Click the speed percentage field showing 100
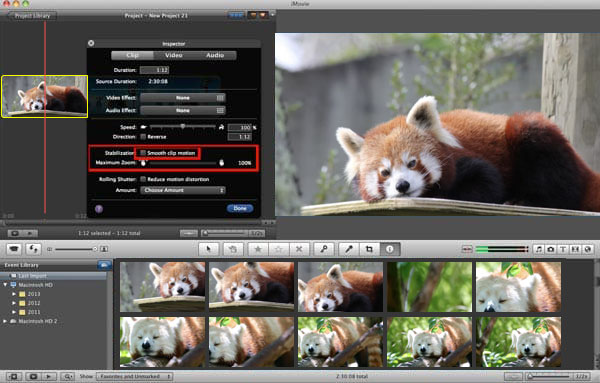600x383 pixels. coord(240,127)
